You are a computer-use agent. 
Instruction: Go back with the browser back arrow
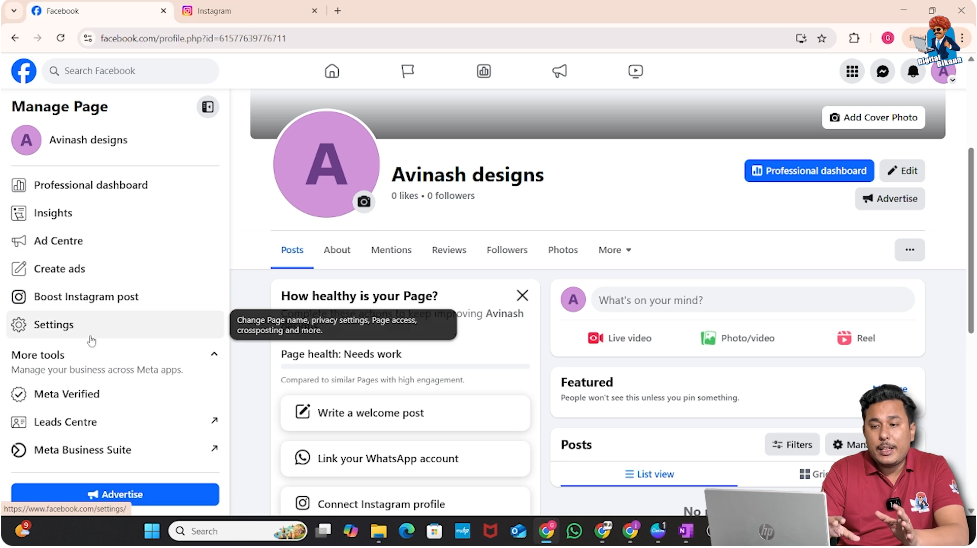(x=15, y=38)
